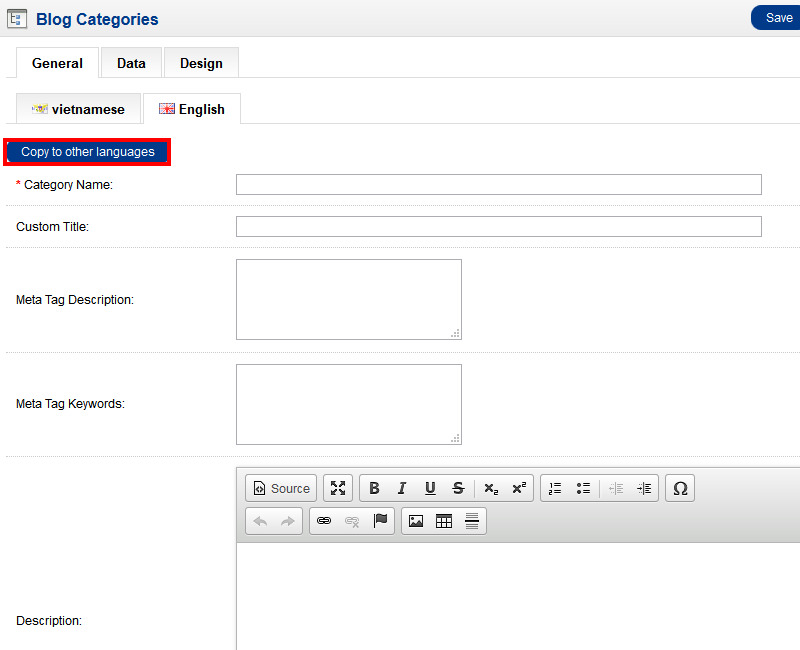Focus the Category Name input field

(x=498, y=185)
